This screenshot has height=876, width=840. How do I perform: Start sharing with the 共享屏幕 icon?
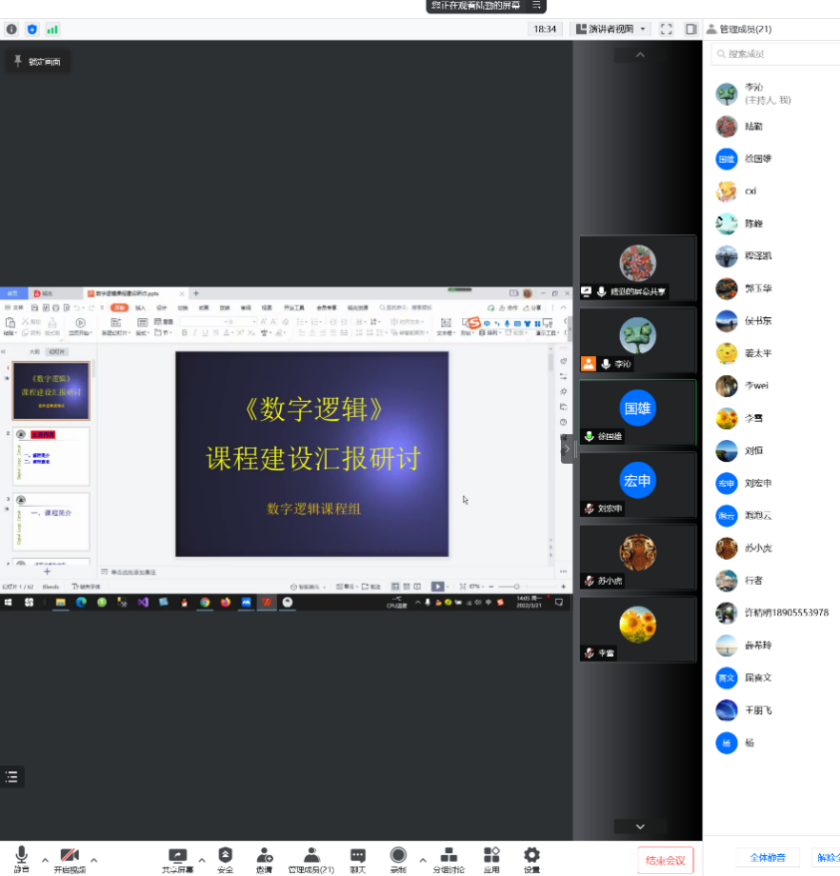click(x=178, y=857)
